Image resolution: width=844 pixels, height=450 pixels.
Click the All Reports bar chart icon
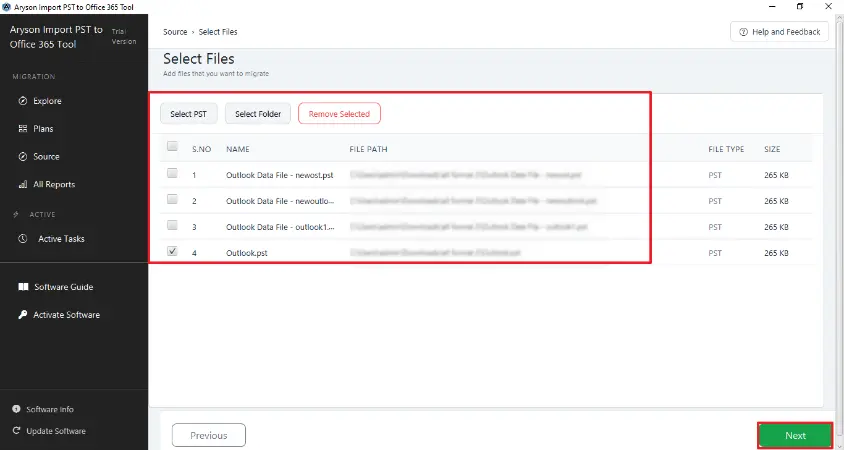click(x=23, y=184)
